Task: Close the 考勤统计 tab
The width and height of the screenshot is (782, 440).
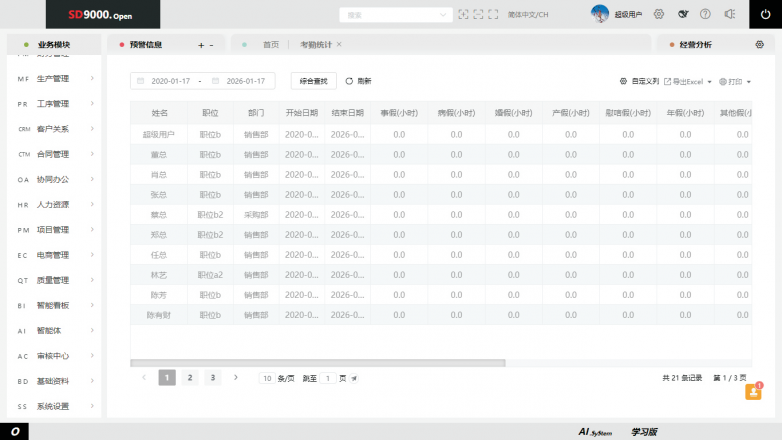Action: (x=339, y=45)
